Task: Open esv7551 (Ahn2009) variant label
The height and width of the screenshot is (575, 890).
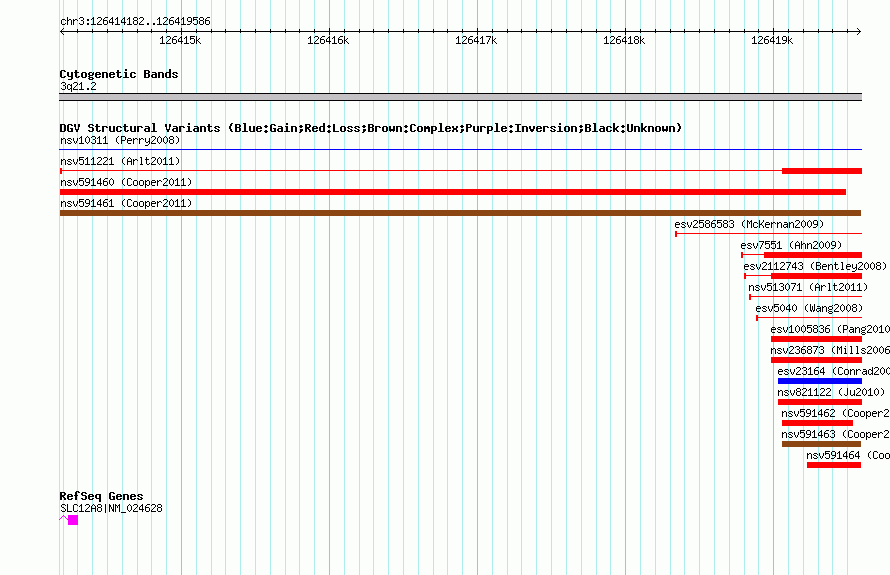Action: coord(791,245)
